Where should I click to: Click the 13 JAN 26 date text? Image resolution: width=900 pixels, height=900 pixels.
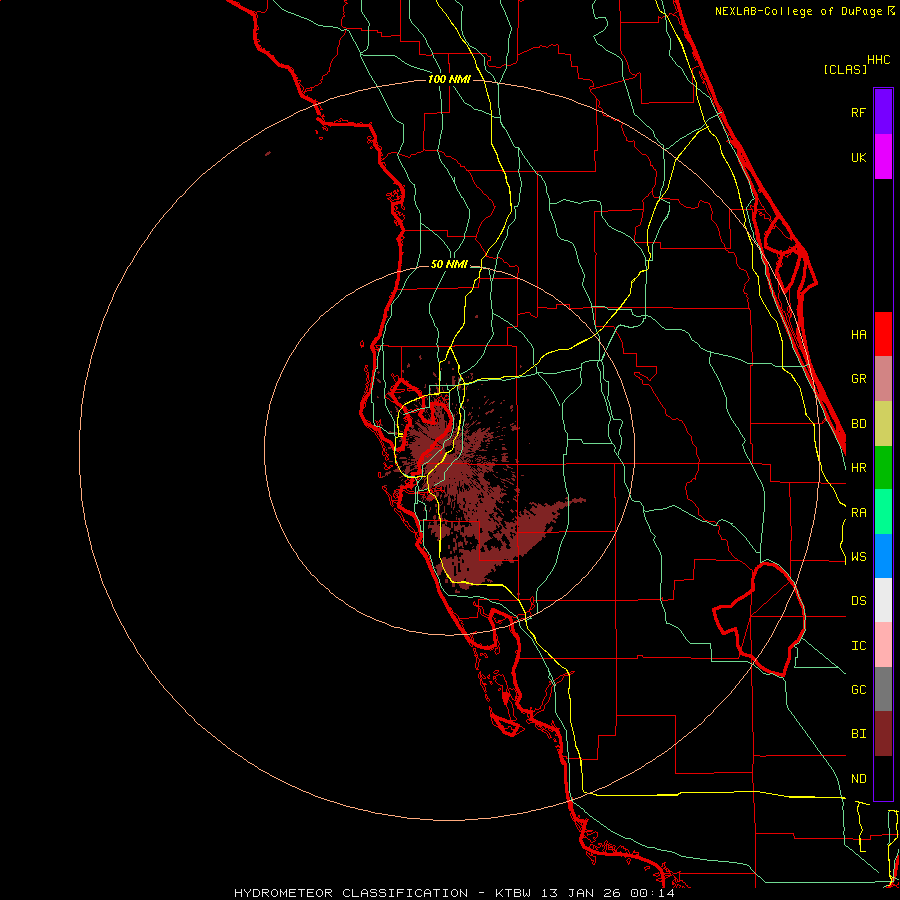point(580,893)
